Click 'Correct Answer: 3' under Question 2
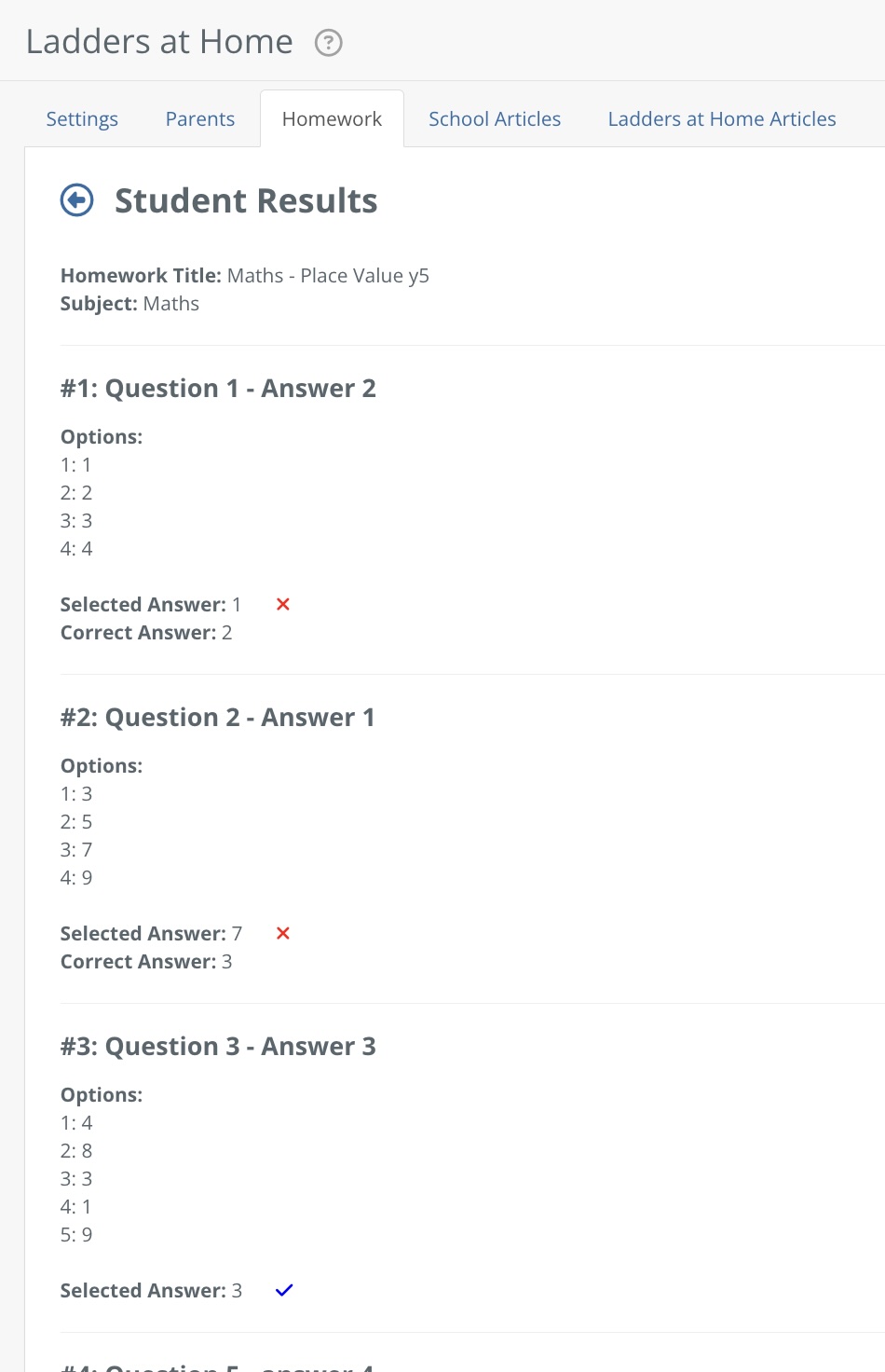Image resolution: width=885 pixels, height=1372 pixels. point(146,962)
